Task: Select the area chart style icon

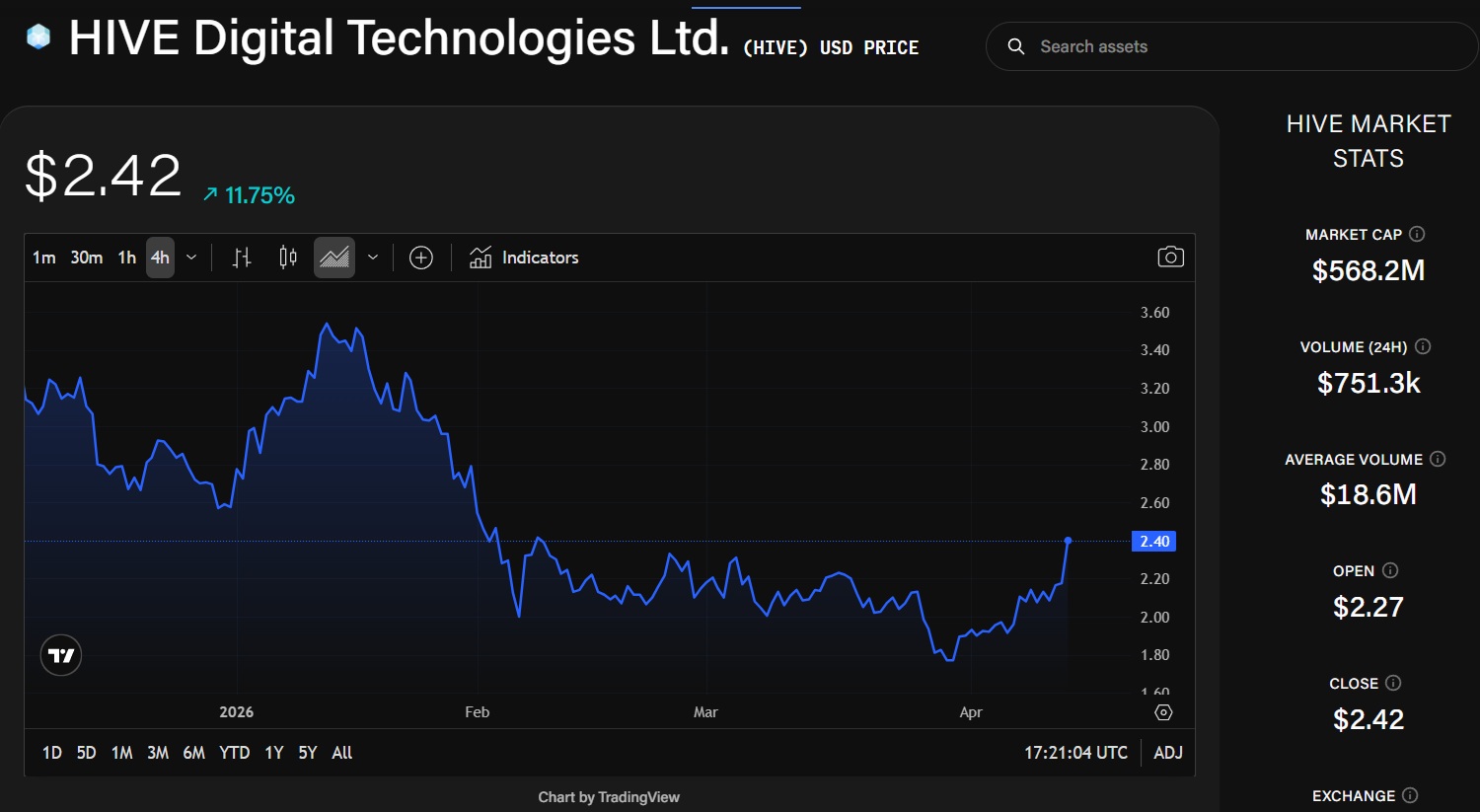Action: [334, 258]
